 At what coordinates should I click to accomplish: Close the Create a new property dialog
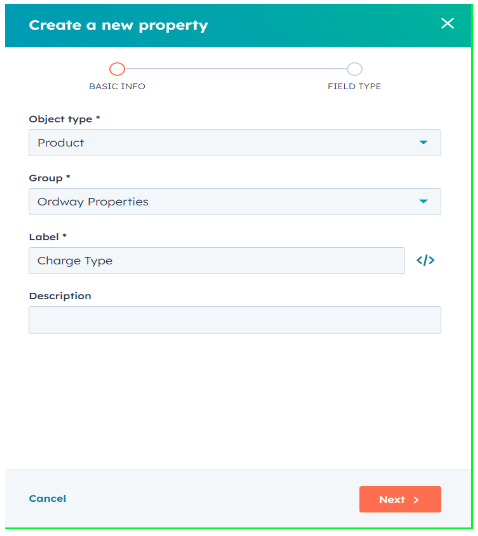(447, 24)
